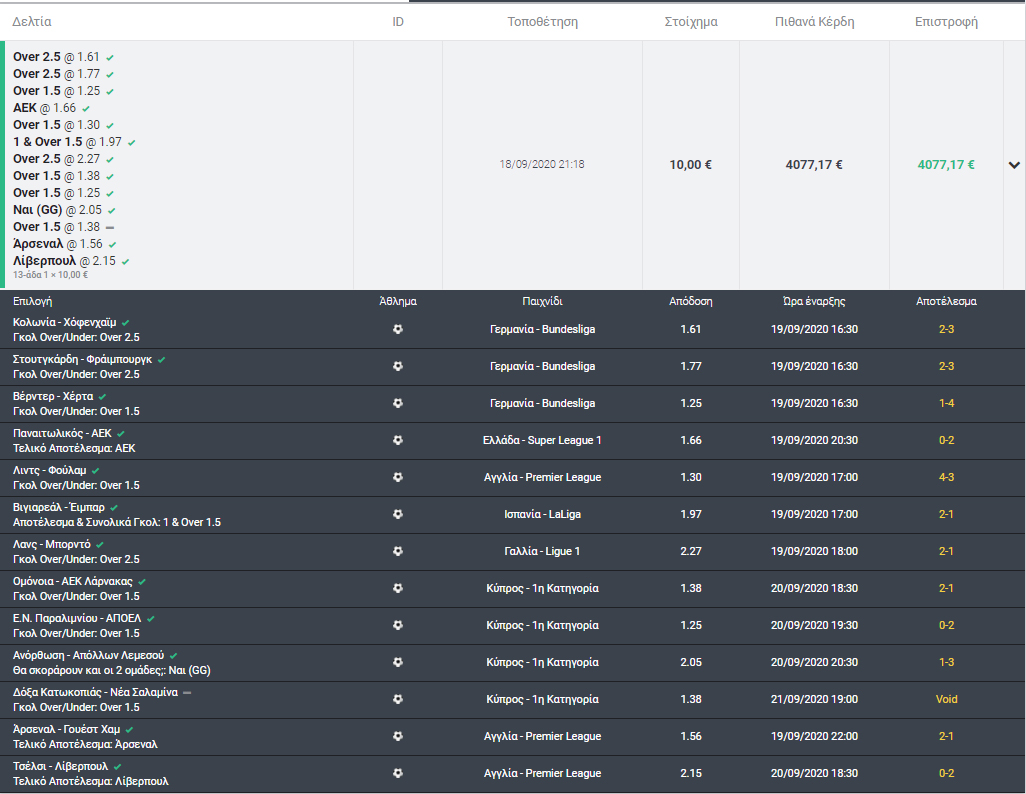Screen dimensions: 1026x794
Task: Click the grey void dash next to Δόξα Κατωκοπιάς - Νέα Σαλαμίνα
Action: click(187, 692)
